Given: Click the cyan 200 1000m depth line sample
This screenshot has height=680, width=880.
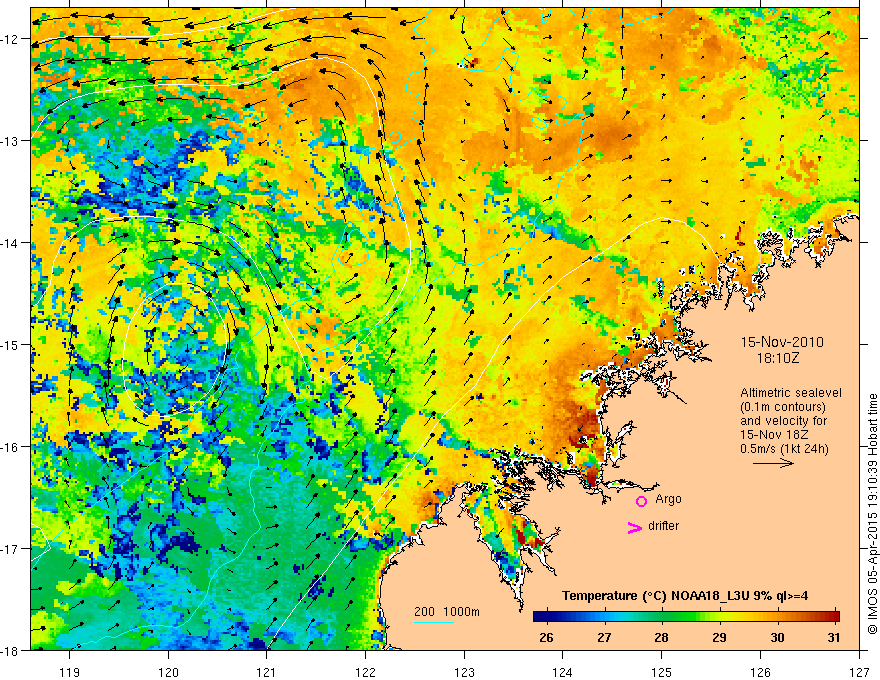Looking at the screenshot, I should click(x=433, y=622).
